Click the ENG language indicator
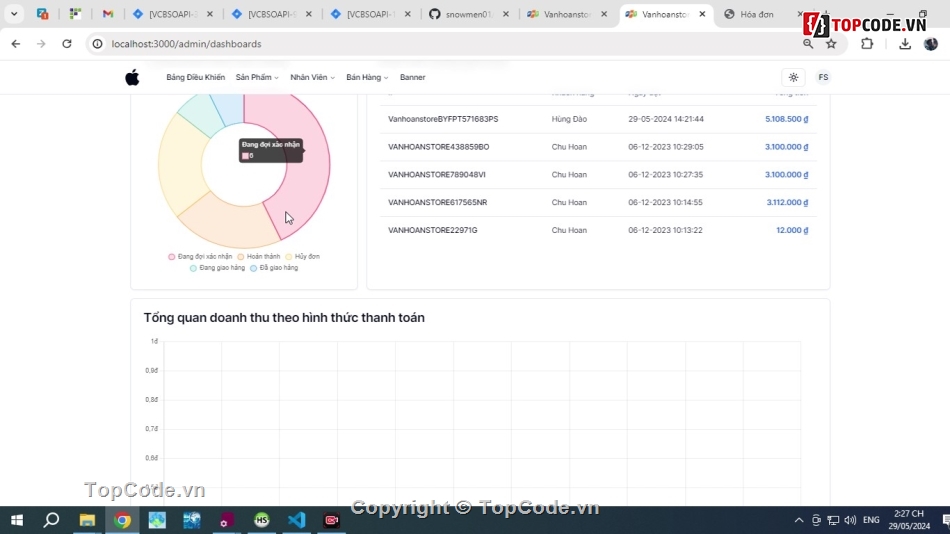Viewport: 950px width, 534px height. pyautogui.click(x=871, y=520)
